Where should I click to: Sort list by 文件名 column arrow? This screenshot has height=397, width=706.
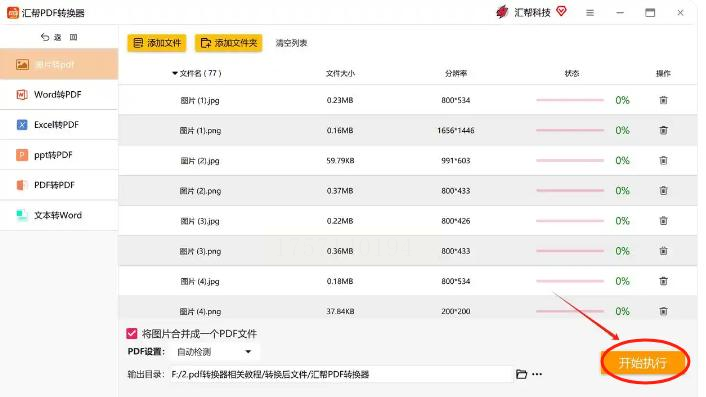click(x=175, y=73)
